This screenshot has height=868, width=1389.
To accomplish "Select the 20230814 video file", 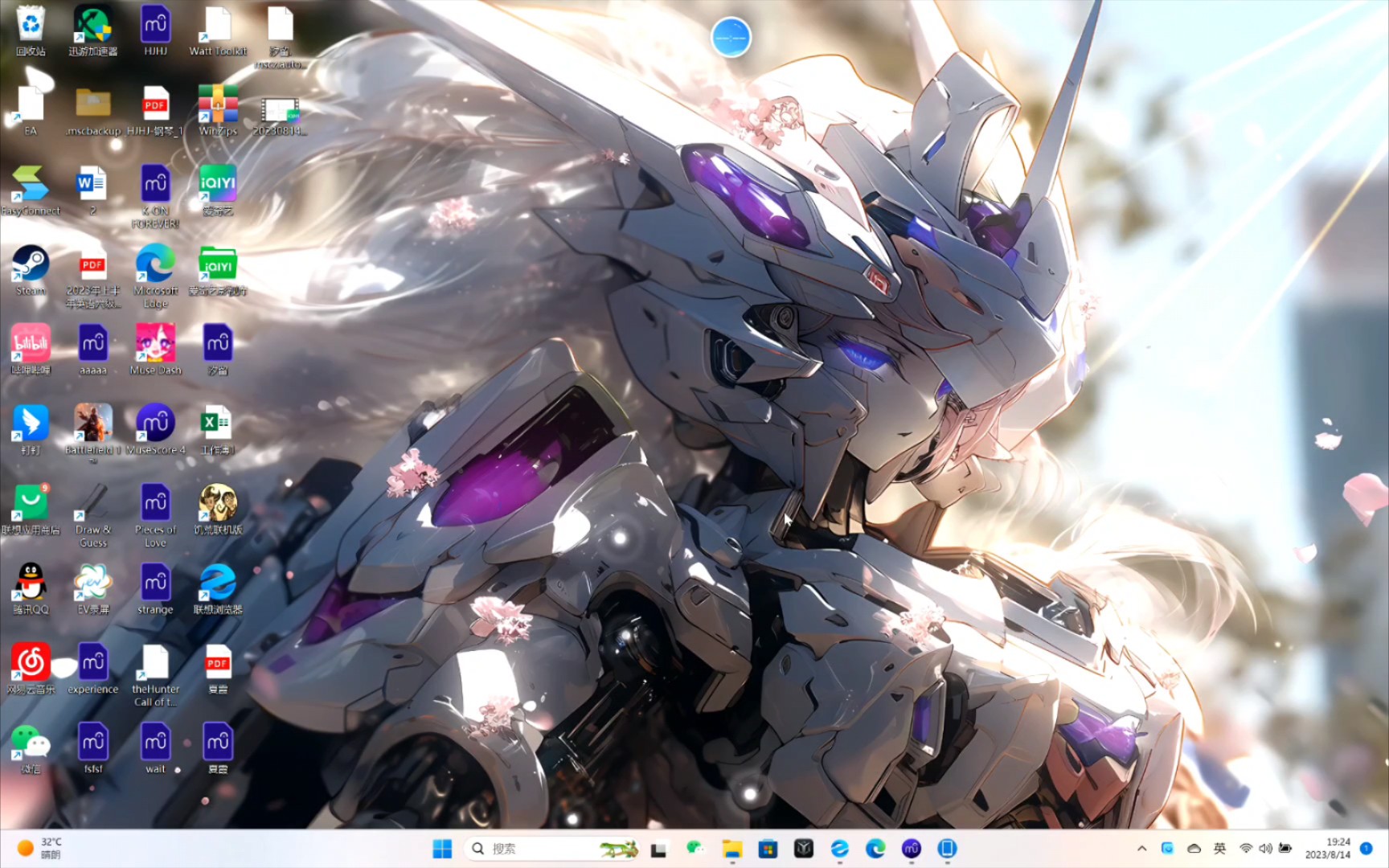I will (280, 117).
